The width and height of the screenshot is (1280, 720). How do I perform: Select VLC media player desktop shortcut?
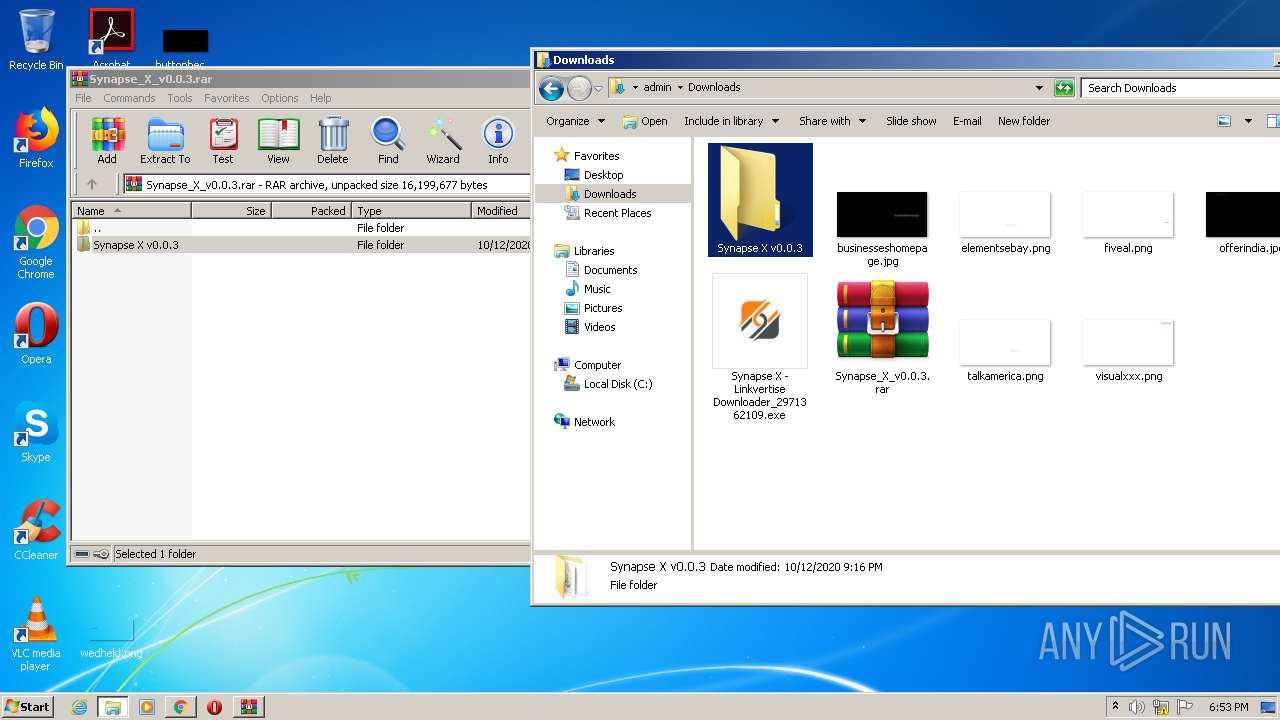(x=36, y=635)
